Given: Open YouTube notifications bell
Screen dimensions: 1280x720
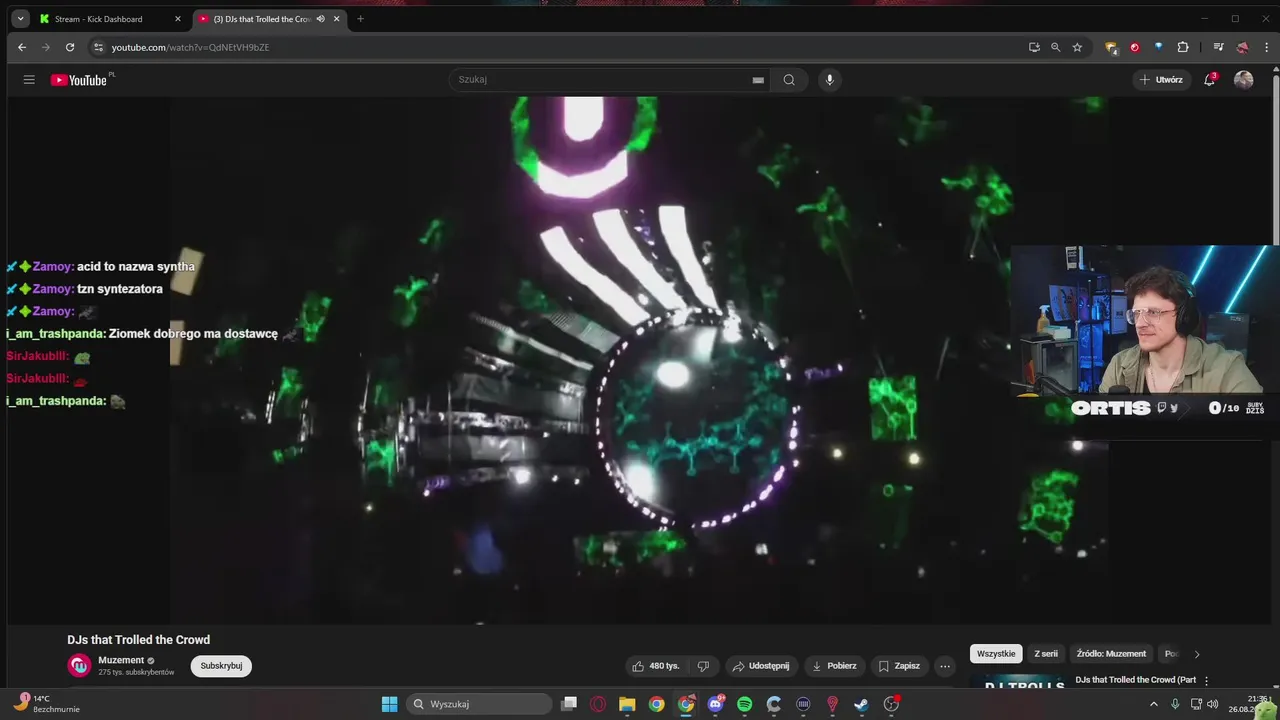Looking at the screenshot, I should click(x=1209, y=80).
